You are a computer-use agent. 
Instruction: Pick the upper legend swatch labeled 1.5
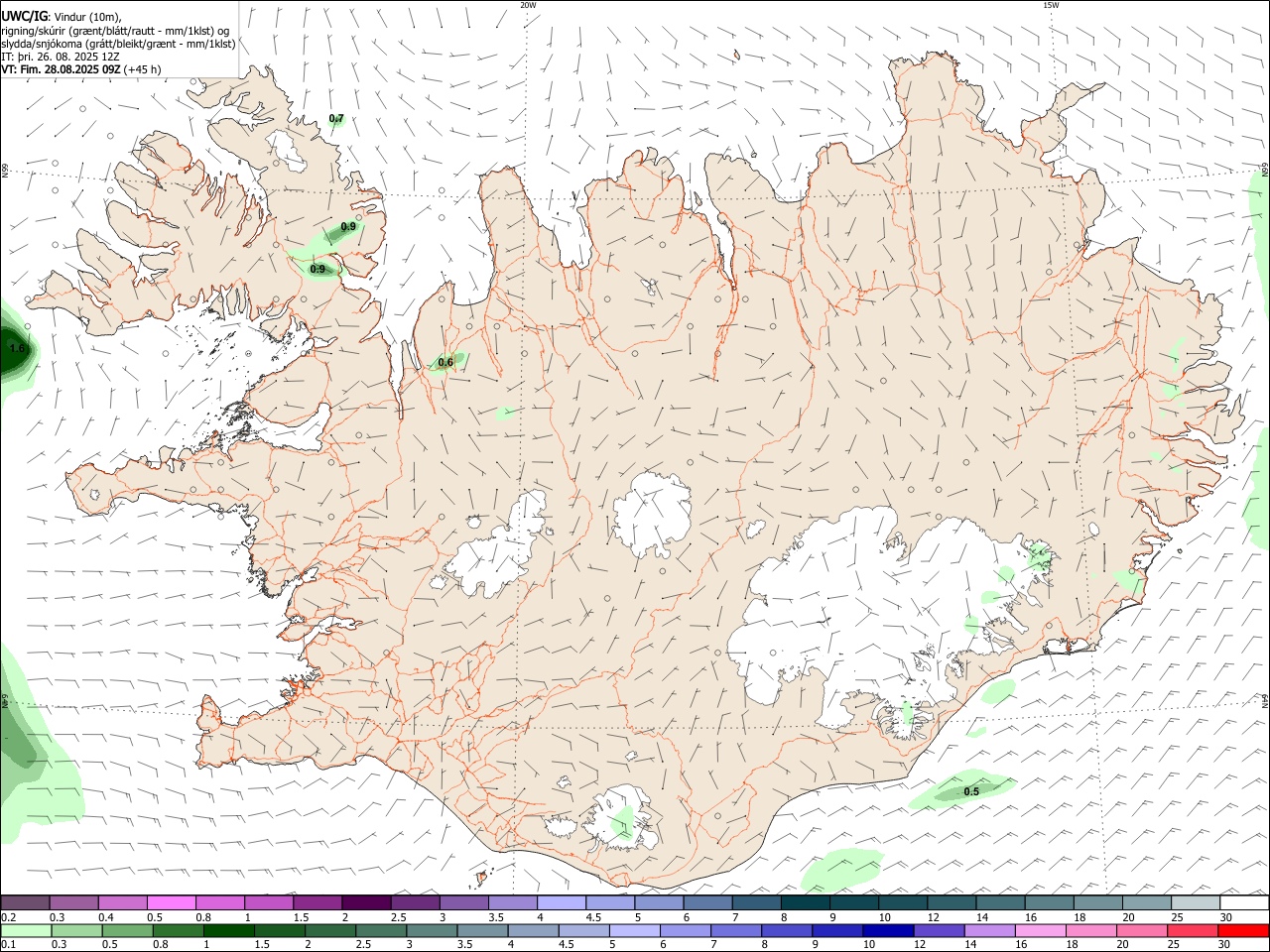317,902
